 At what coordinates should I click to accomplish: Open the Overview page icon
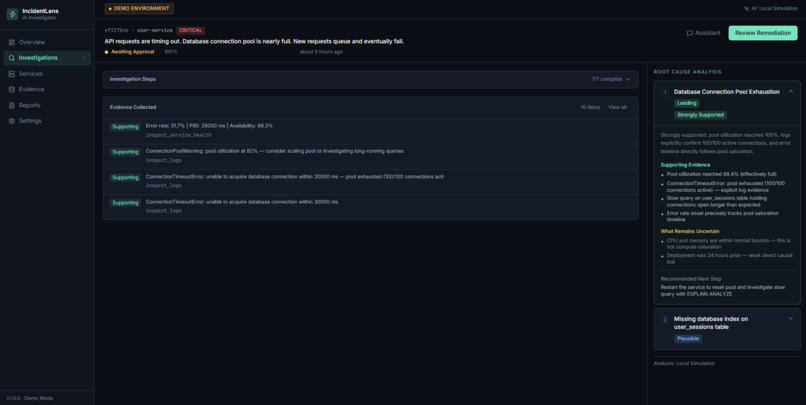click(11, 42)
